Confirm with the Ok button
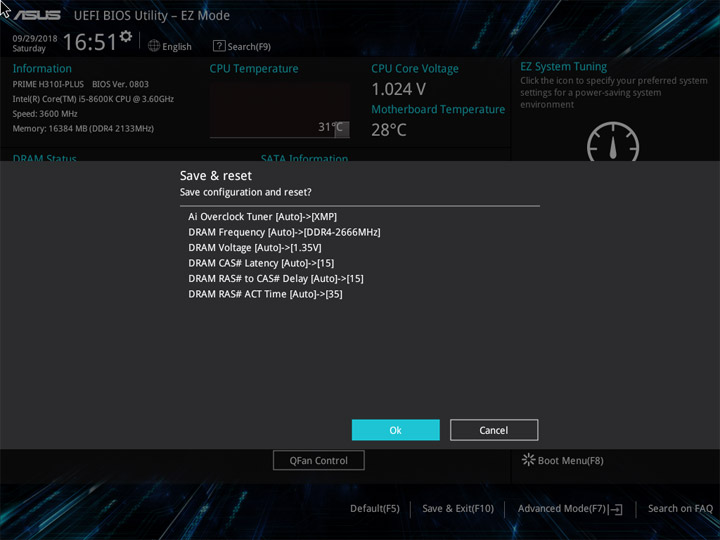This screenshot has height=540, width=720. click(395, 430)
